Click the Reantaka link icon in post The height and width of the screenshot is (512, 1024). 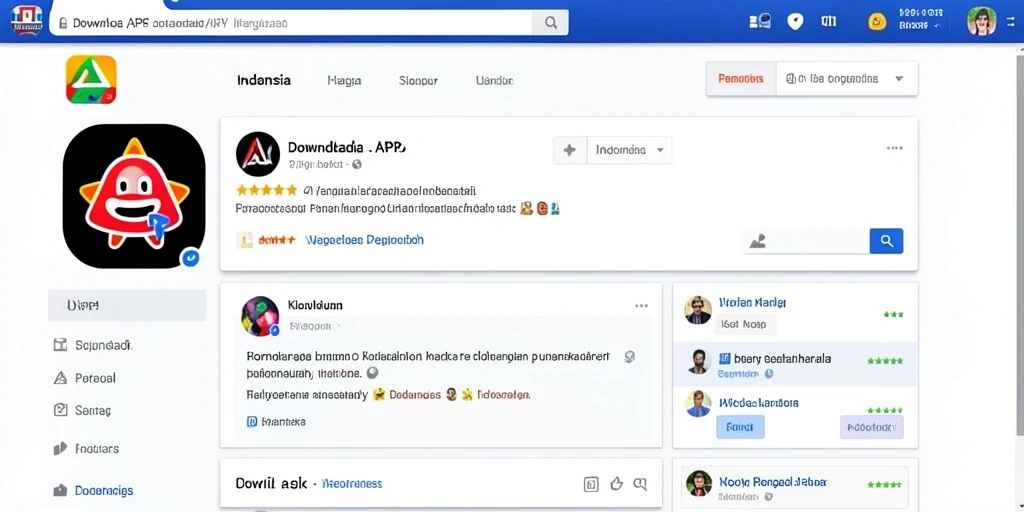pos(252,422)
